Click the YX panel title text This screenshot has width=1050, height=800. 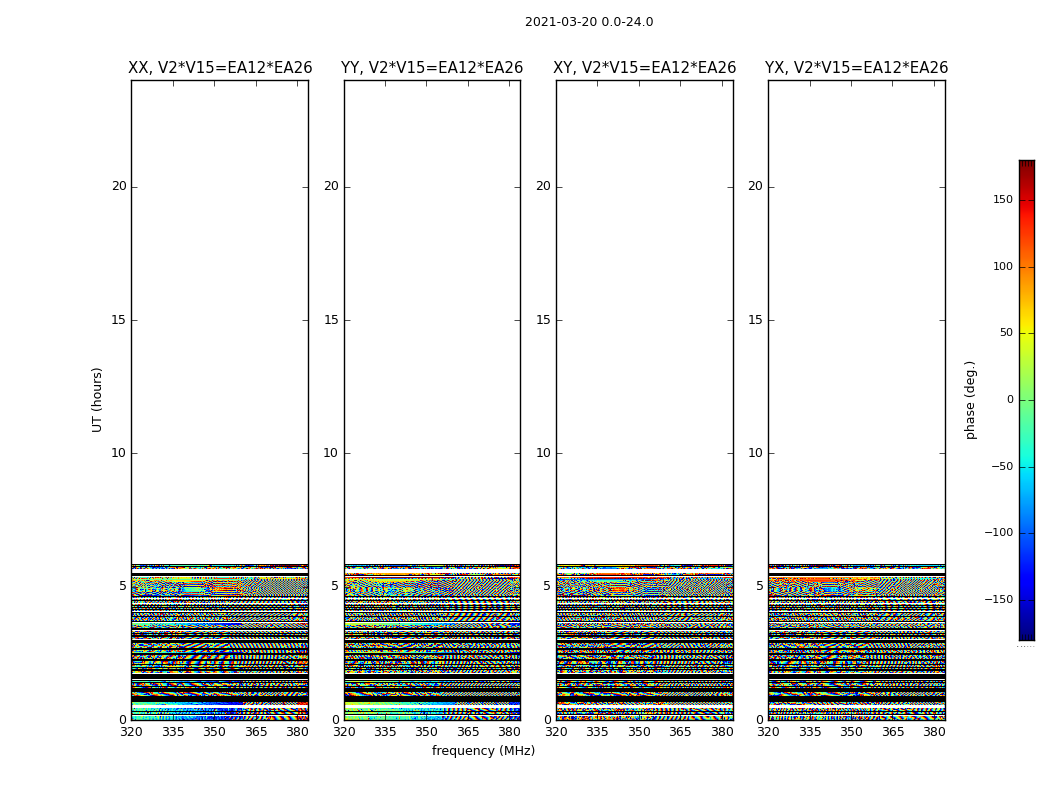pos(856,68)
